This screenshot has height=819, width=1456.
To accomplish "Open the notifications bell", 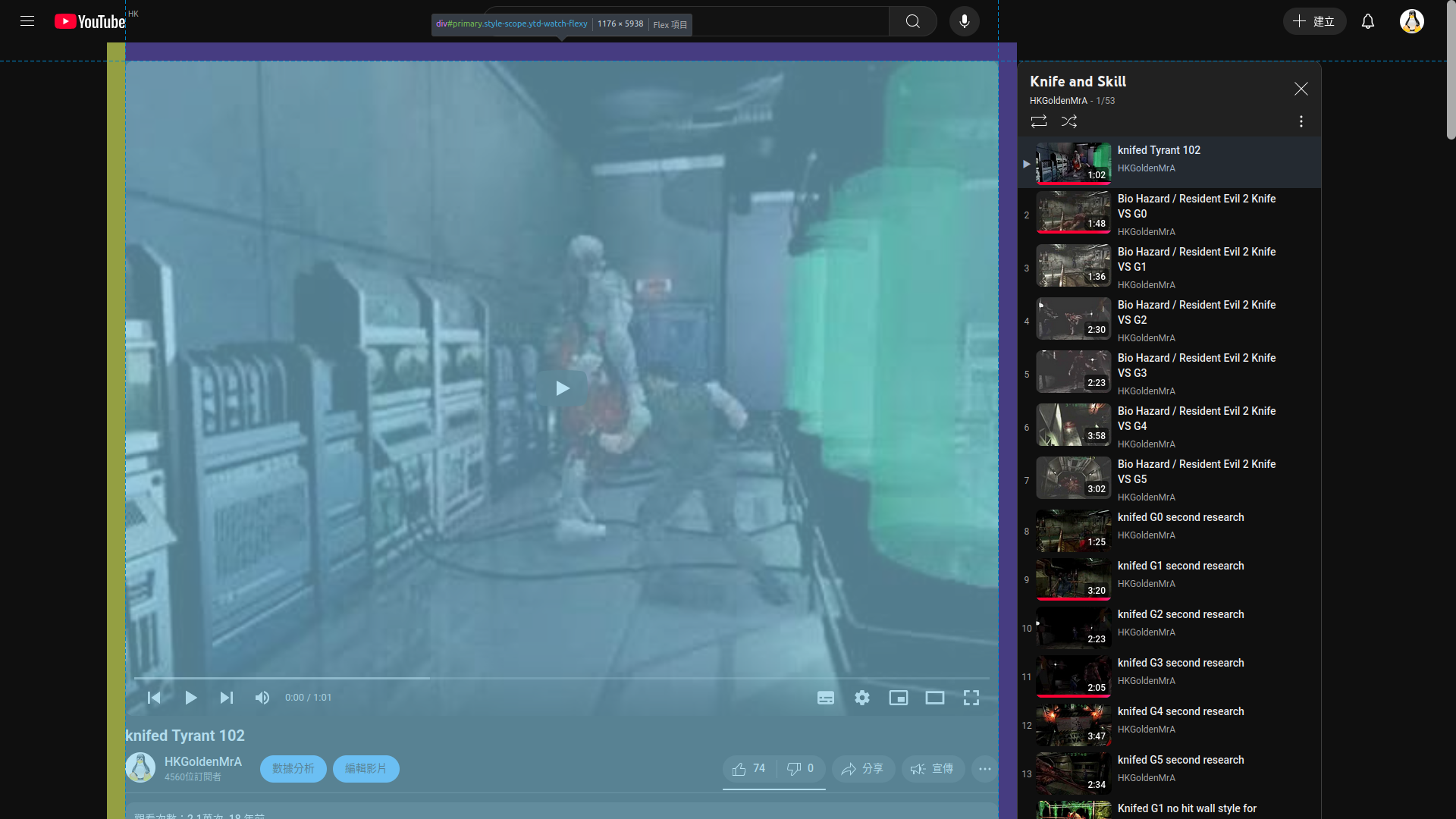I will (x=1368, y=21).
